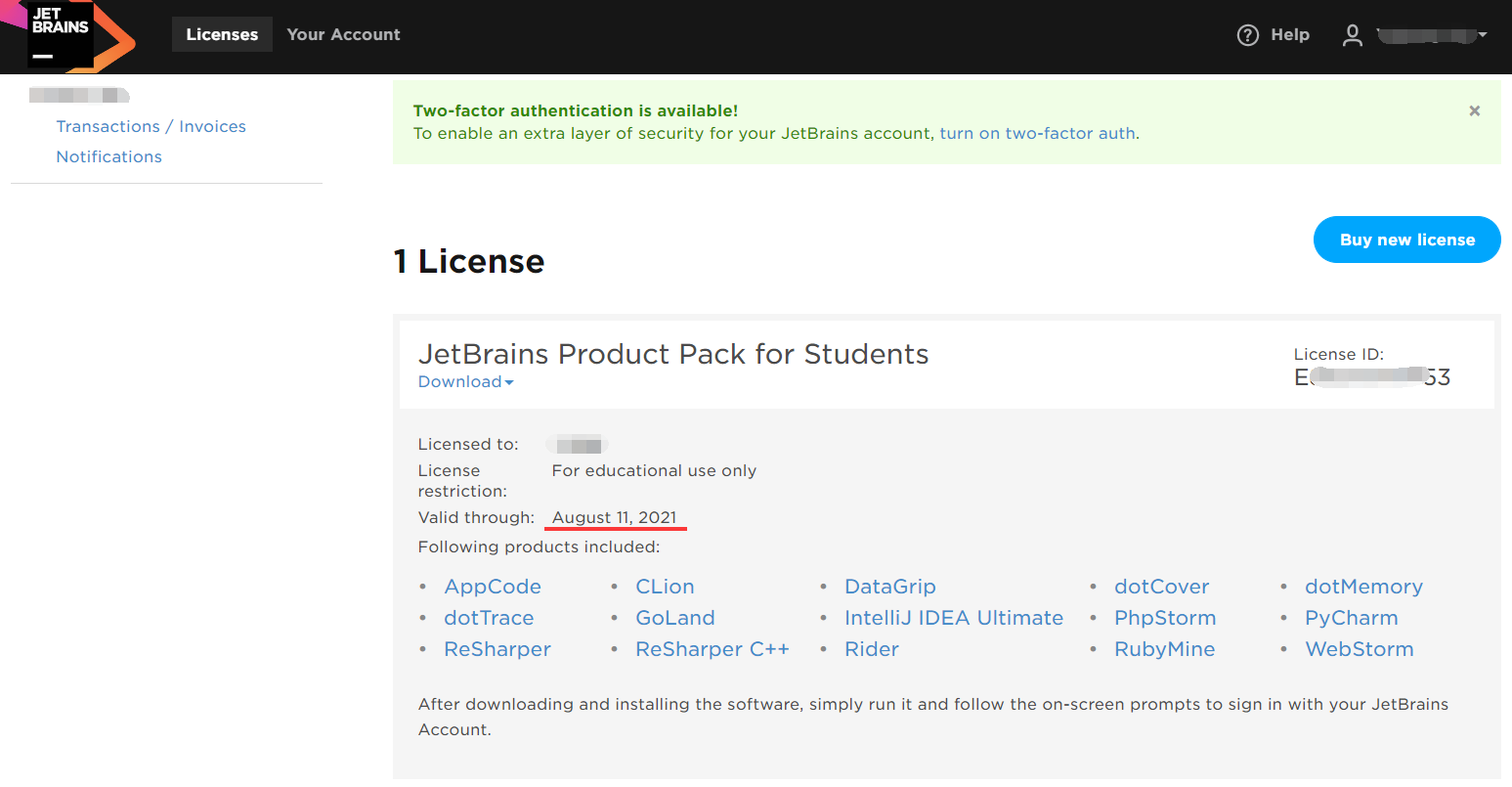
Task: Open the dotTrace product link
Action: point(489,618)
